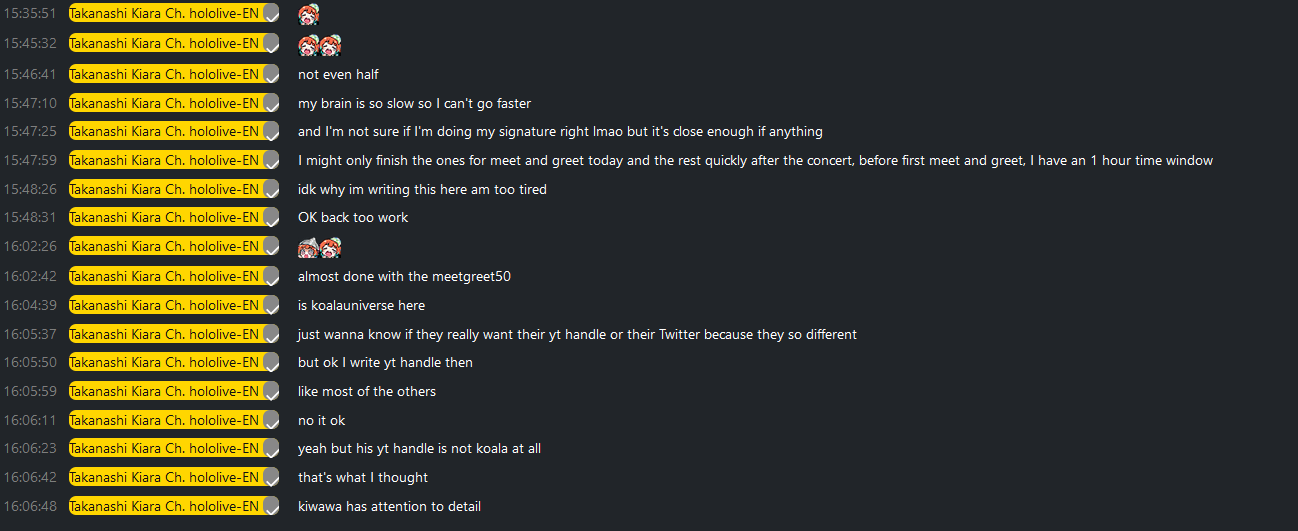Screen dimensions: 1298x531
Task: Click the verified badge beside 'OK back too work'
Action: [271, 218]
